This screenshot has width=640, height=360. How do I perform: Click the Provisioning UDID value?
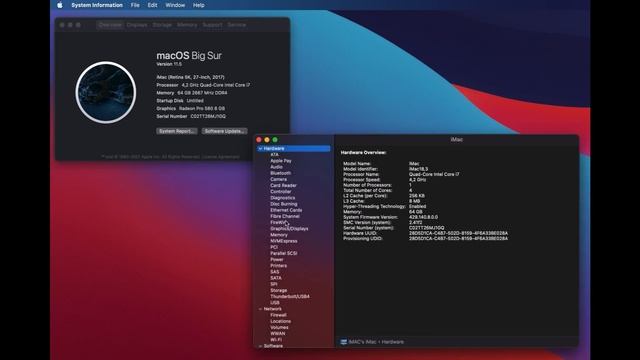pyautogui.click(x=458, y=238)
